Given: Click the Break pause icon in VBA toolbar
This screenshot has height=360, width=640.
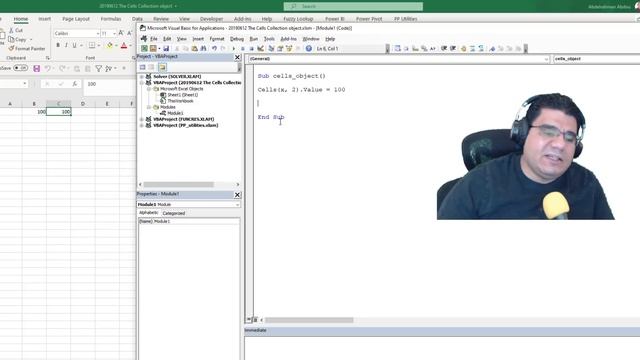Looking at the screenshot, I should [x=243, y=49].
